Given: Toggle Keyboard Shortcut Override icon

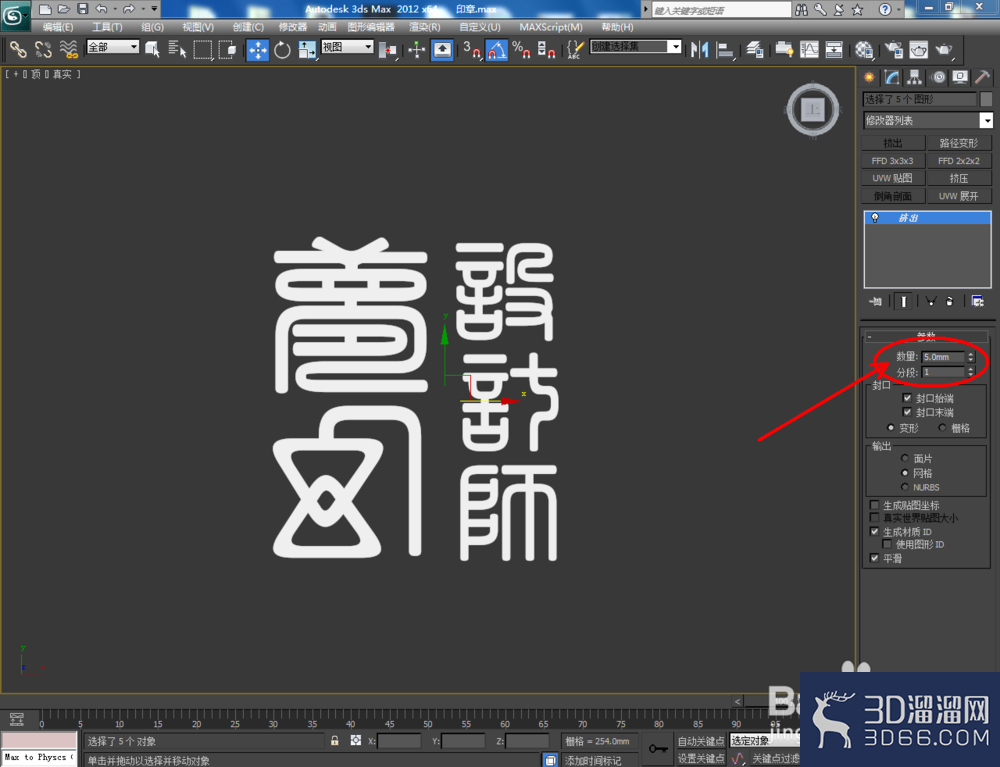Looking at the screenshot, I should [x=442, y=50].
